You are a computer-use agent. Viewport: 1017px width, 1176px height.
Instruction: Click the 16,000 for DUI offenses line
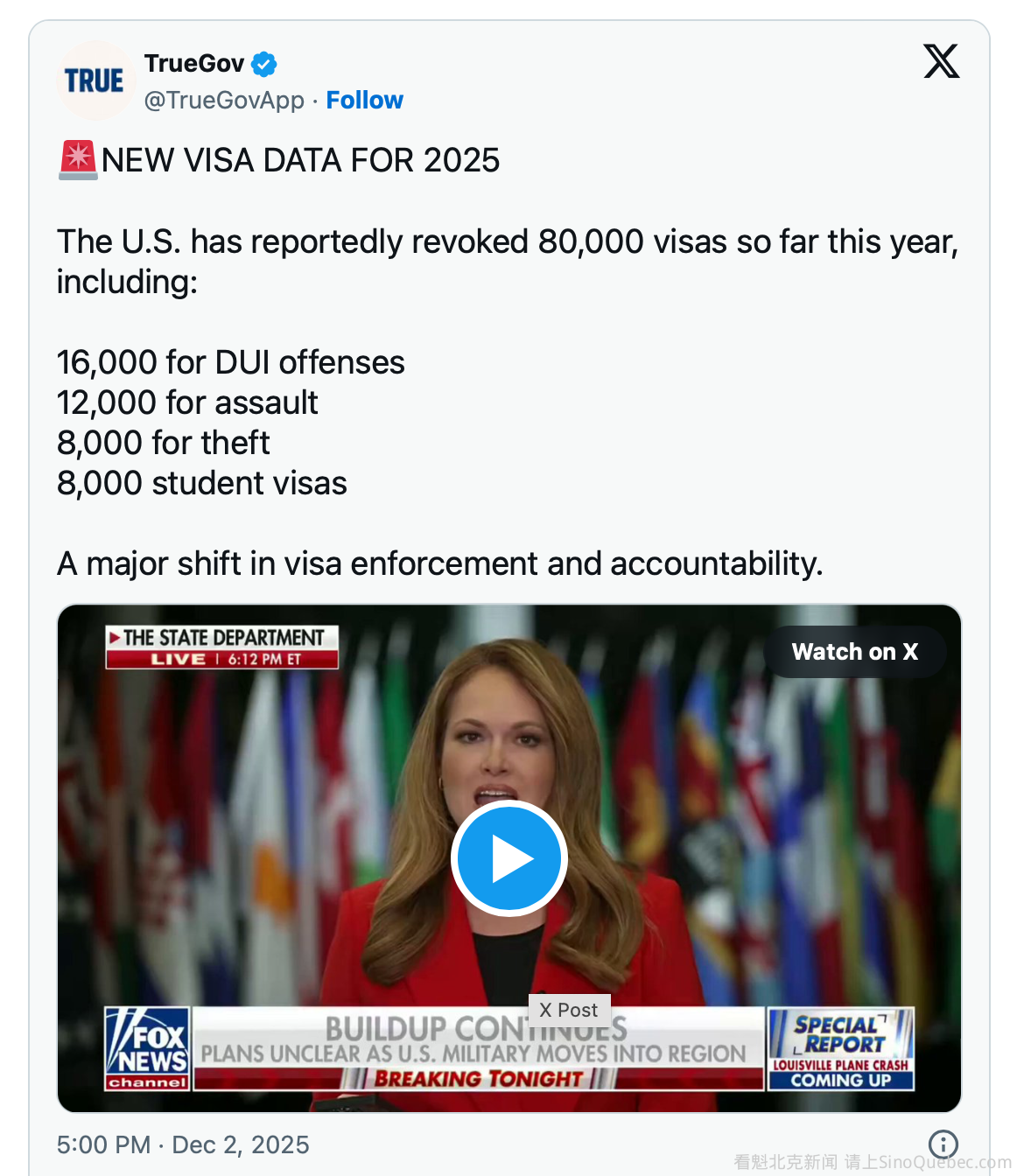pos(231,362)
